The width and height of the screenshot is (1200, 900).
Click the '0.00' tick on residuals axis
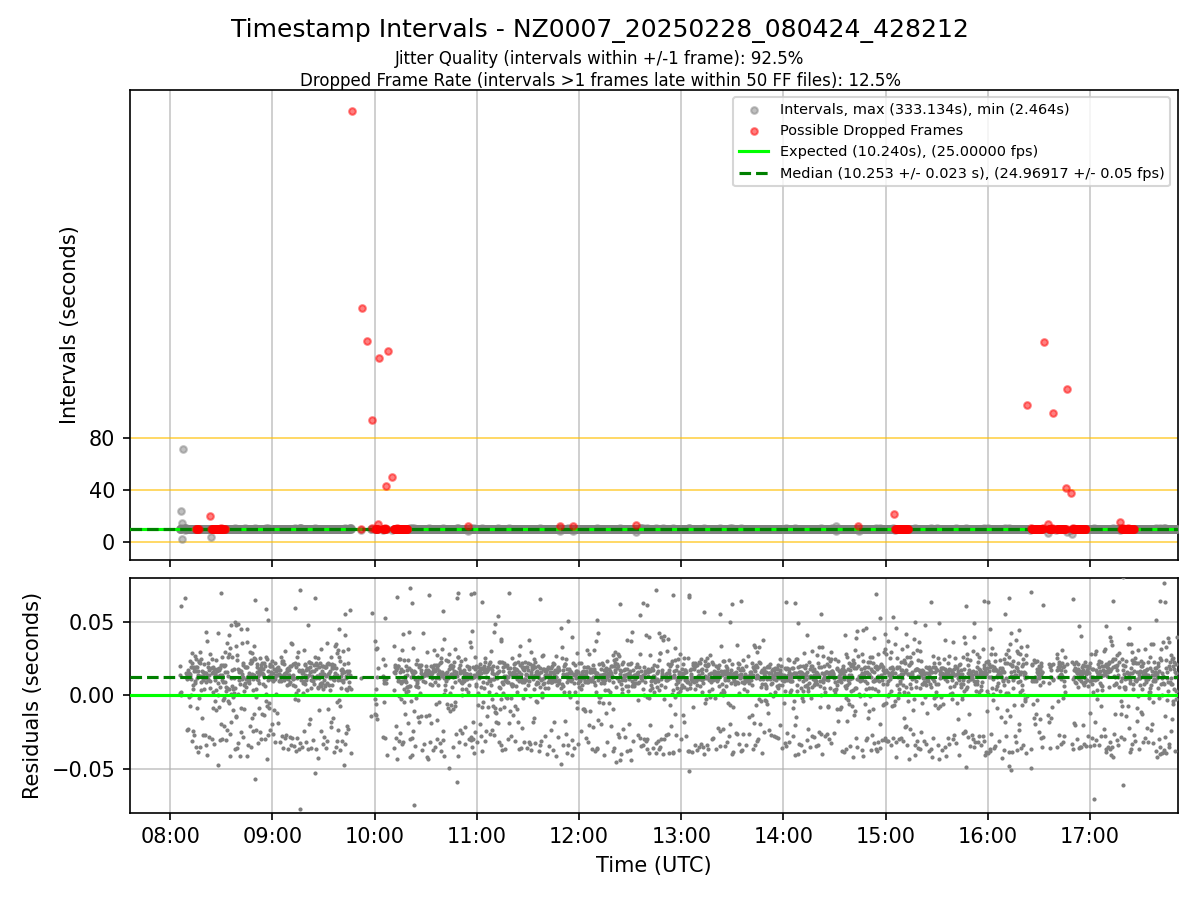point(93,695)
